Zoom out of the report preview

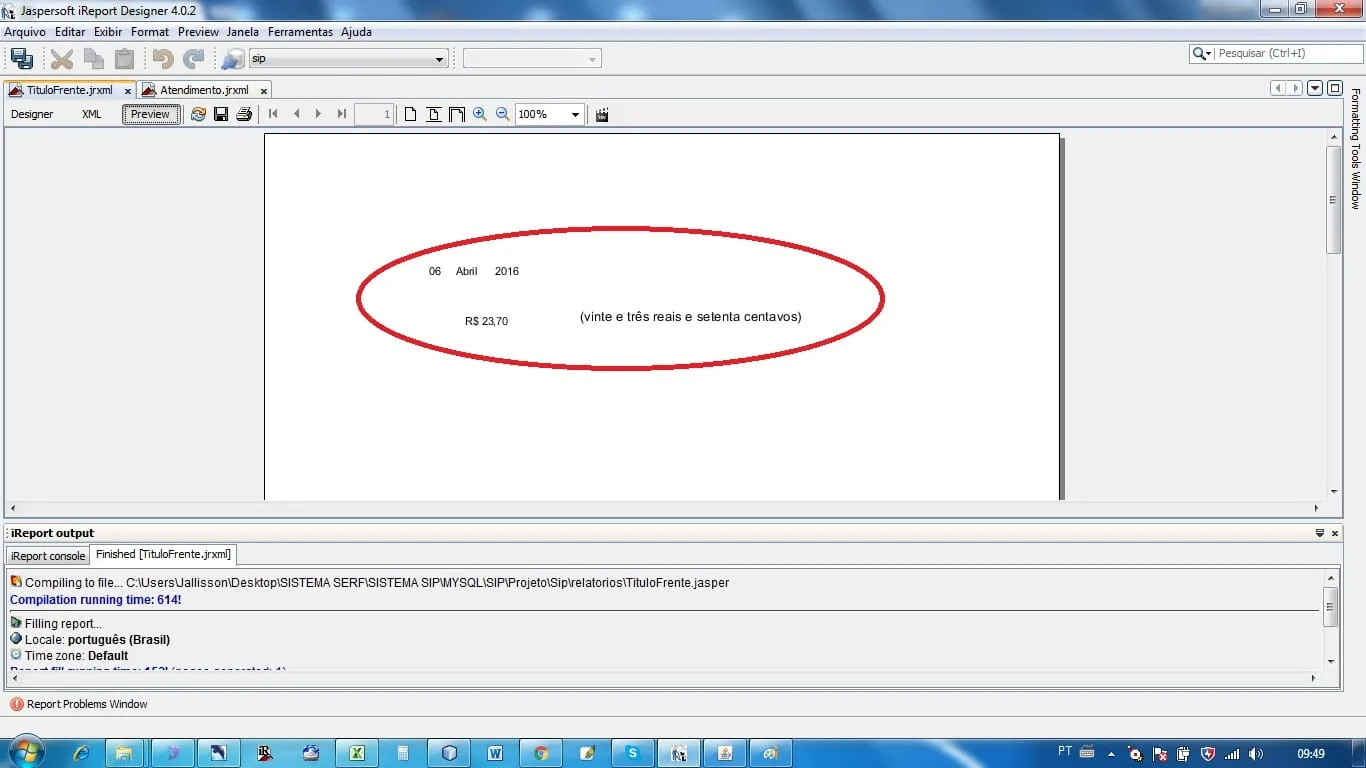tap(503, 114)
